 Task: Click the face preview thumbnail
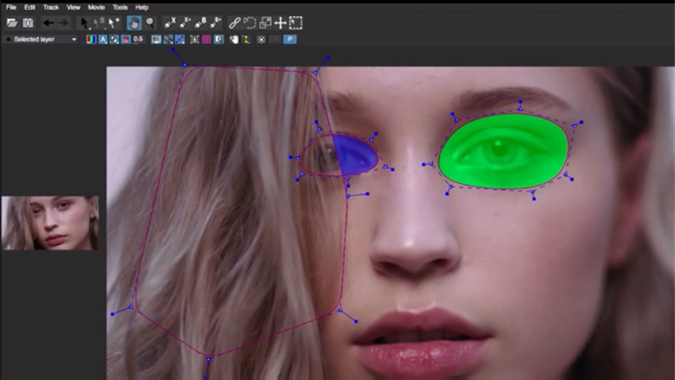coord(50,223)
